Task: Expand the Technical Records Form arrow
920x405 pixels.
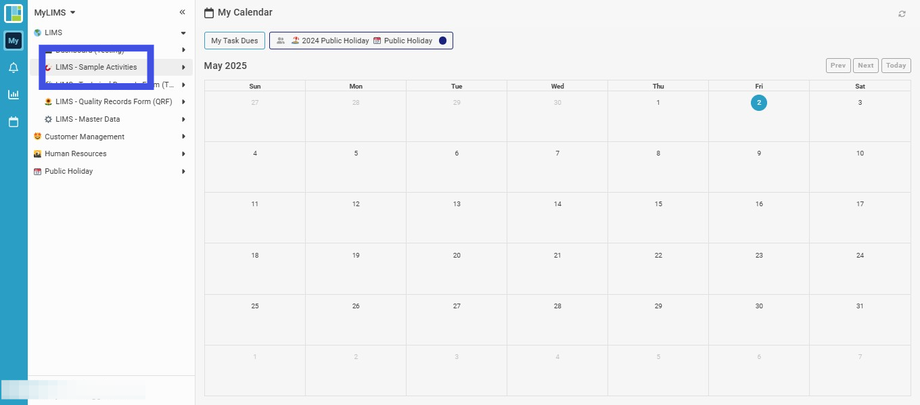Action: click(x=184, y=85)
